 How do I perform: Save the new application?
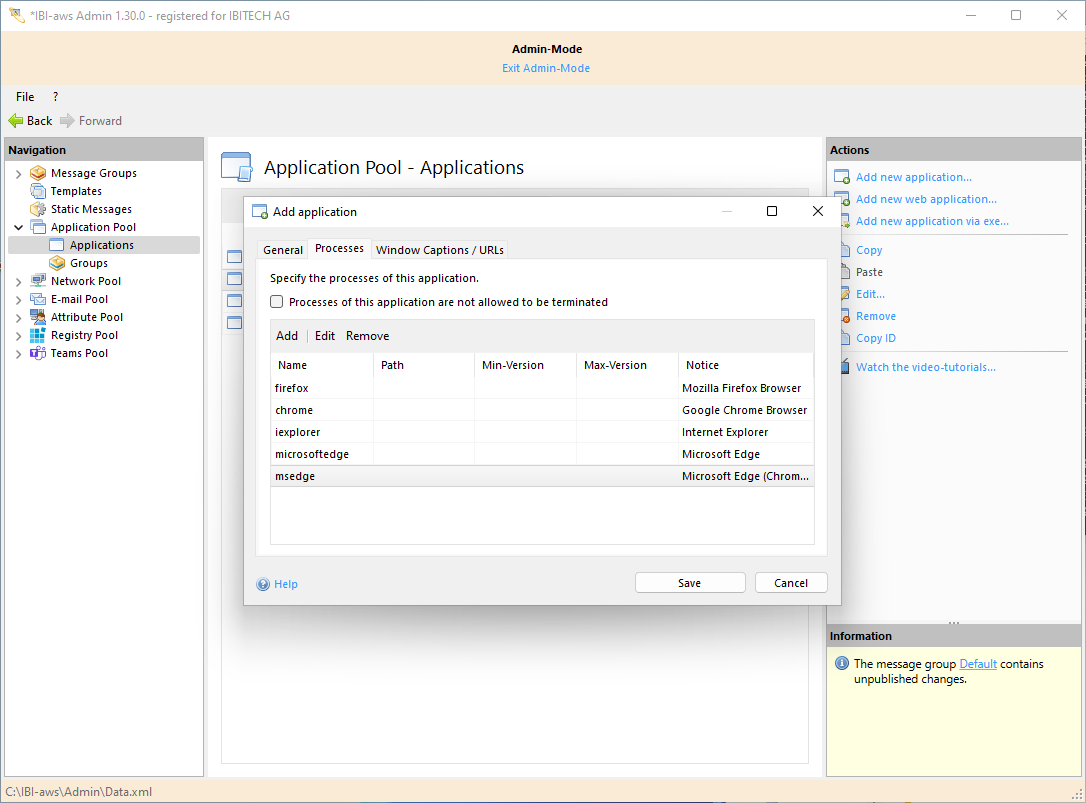(x=690, y=583)
